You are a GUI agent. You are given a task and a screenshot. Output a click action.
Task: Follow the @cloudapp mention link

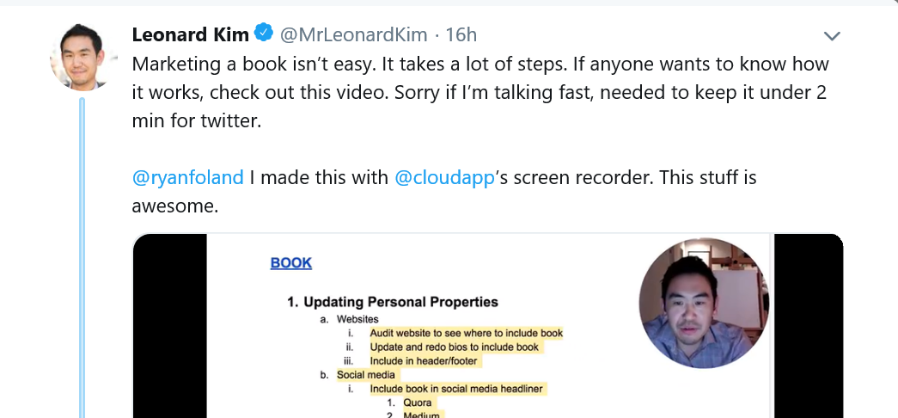444,178
